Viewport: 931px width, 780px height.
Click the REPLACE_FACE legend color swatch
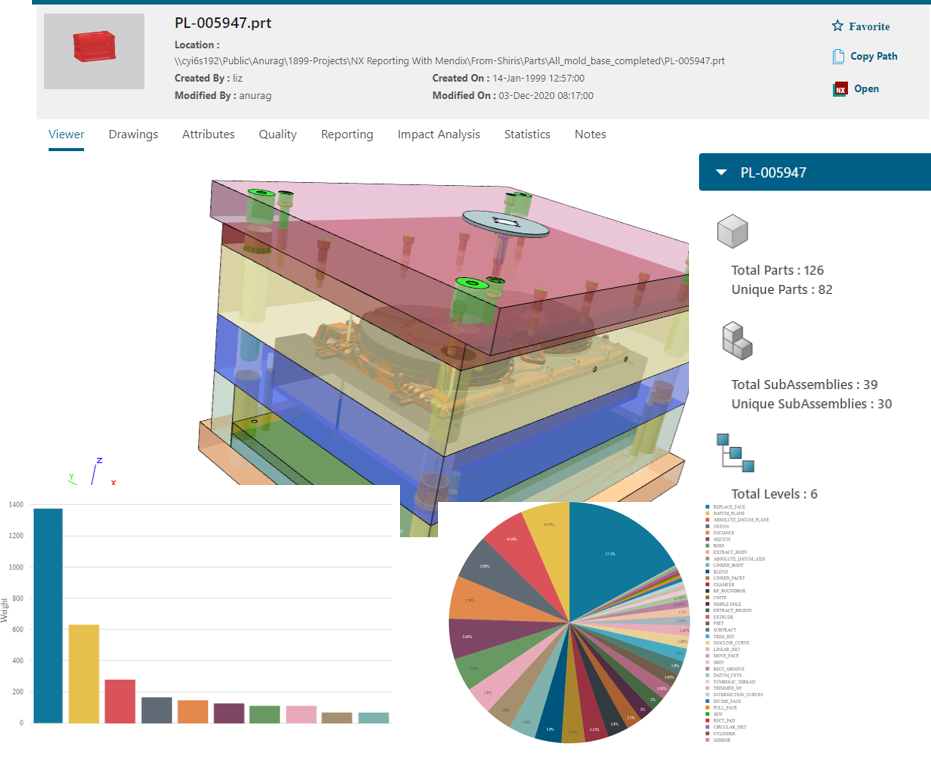coord(708,508)
